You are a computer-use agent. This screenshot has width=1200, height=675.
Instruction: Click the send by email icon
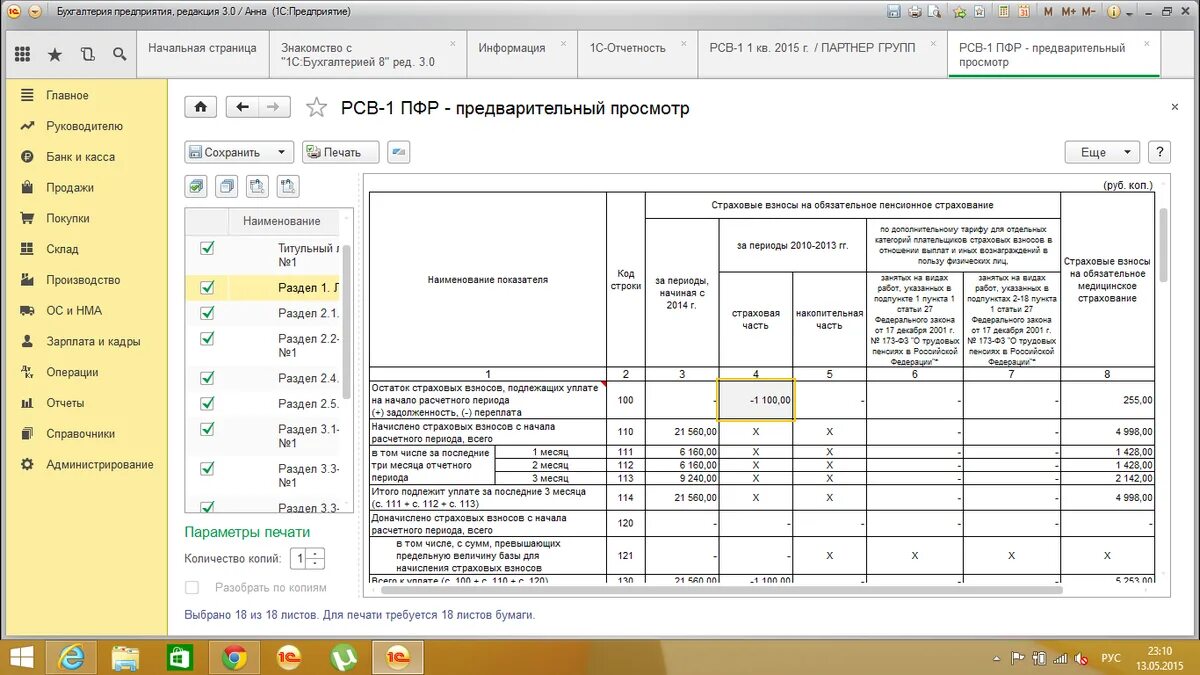[398, 152]
